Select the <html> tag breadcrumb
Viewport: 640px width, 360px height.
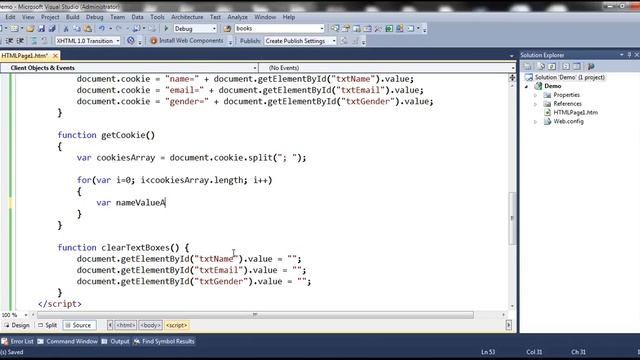point(125,325)
